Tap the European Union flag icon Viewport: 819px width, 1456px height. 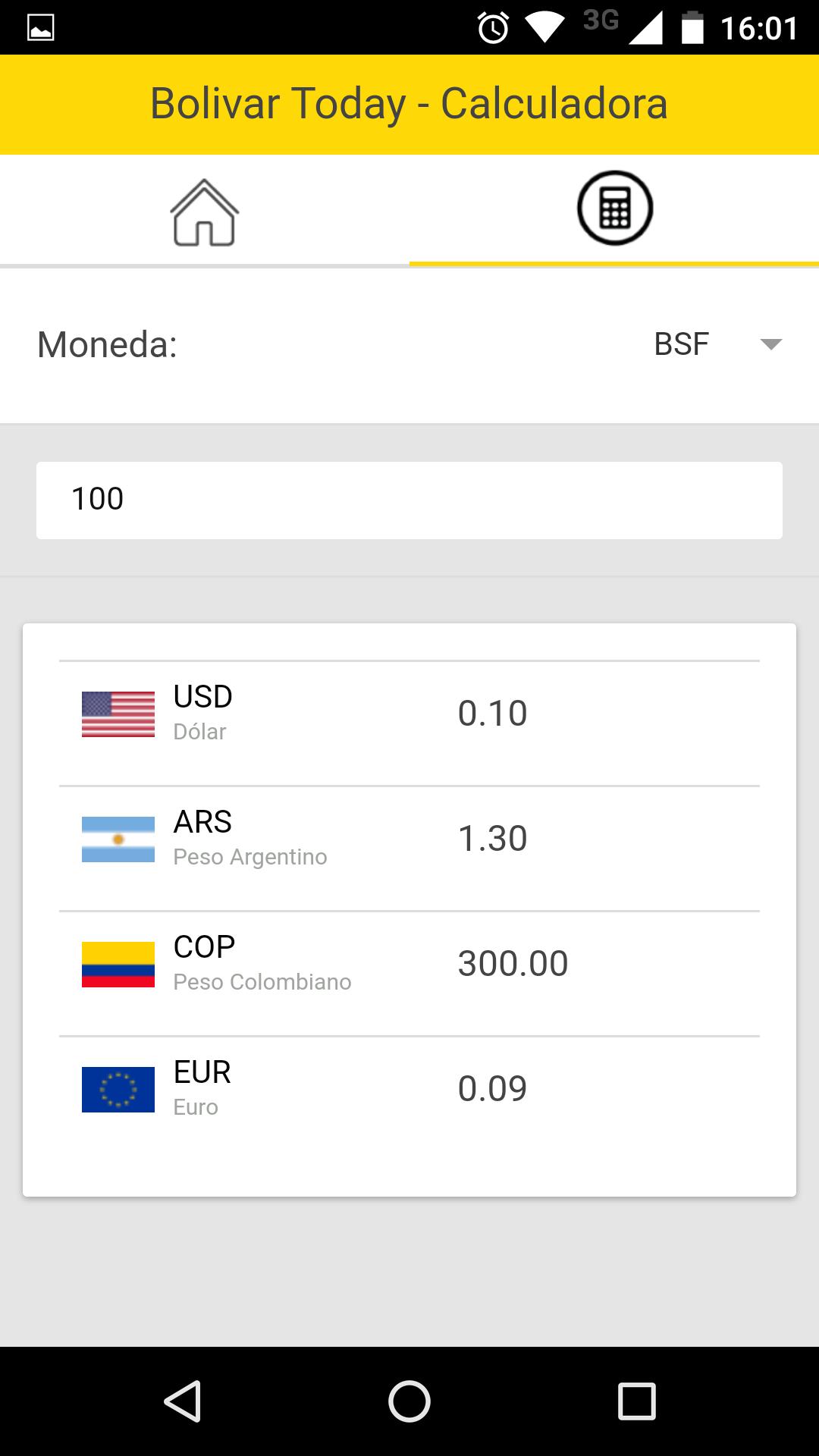pos(118,1090)
